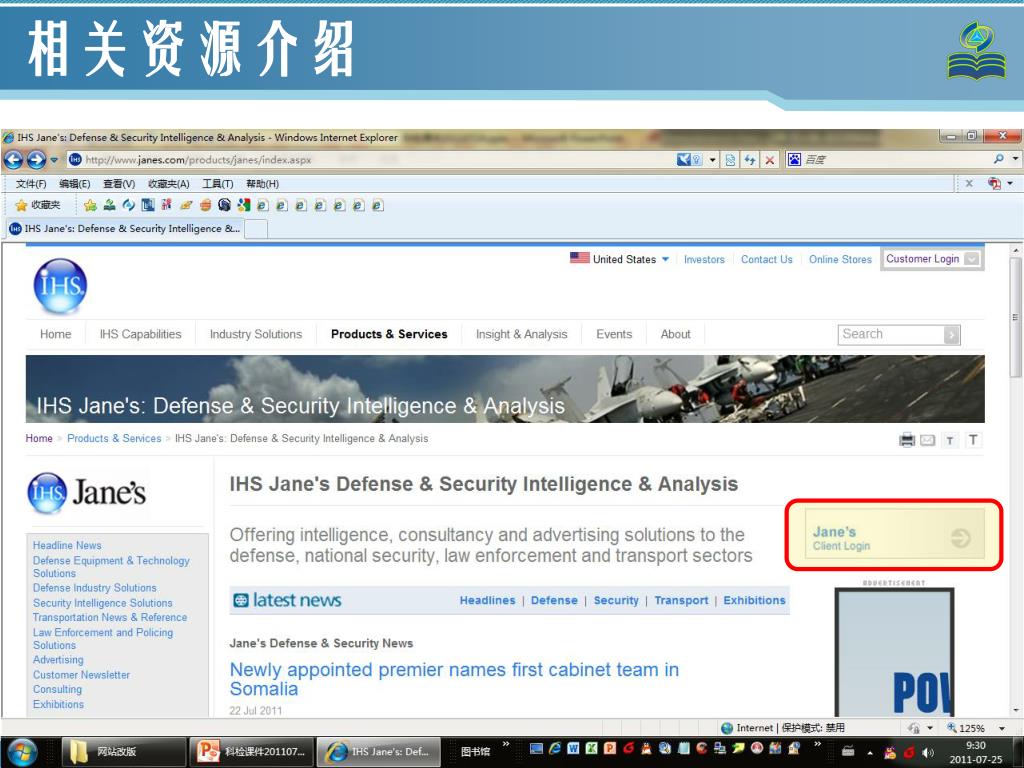Select the smaller text size T icon
The image size is (1024, 768).
click(950, 440)
